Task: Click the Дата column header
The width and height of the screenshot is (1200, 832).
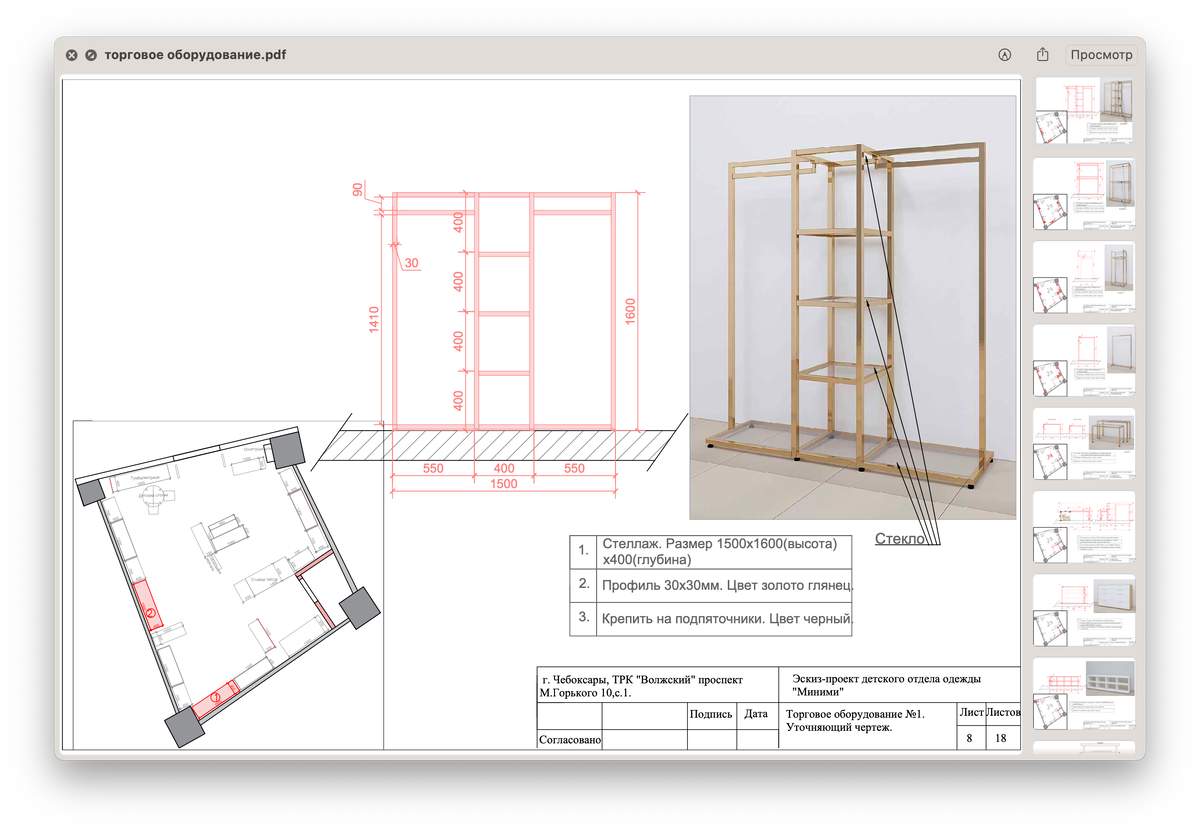Action: [757, 714]
